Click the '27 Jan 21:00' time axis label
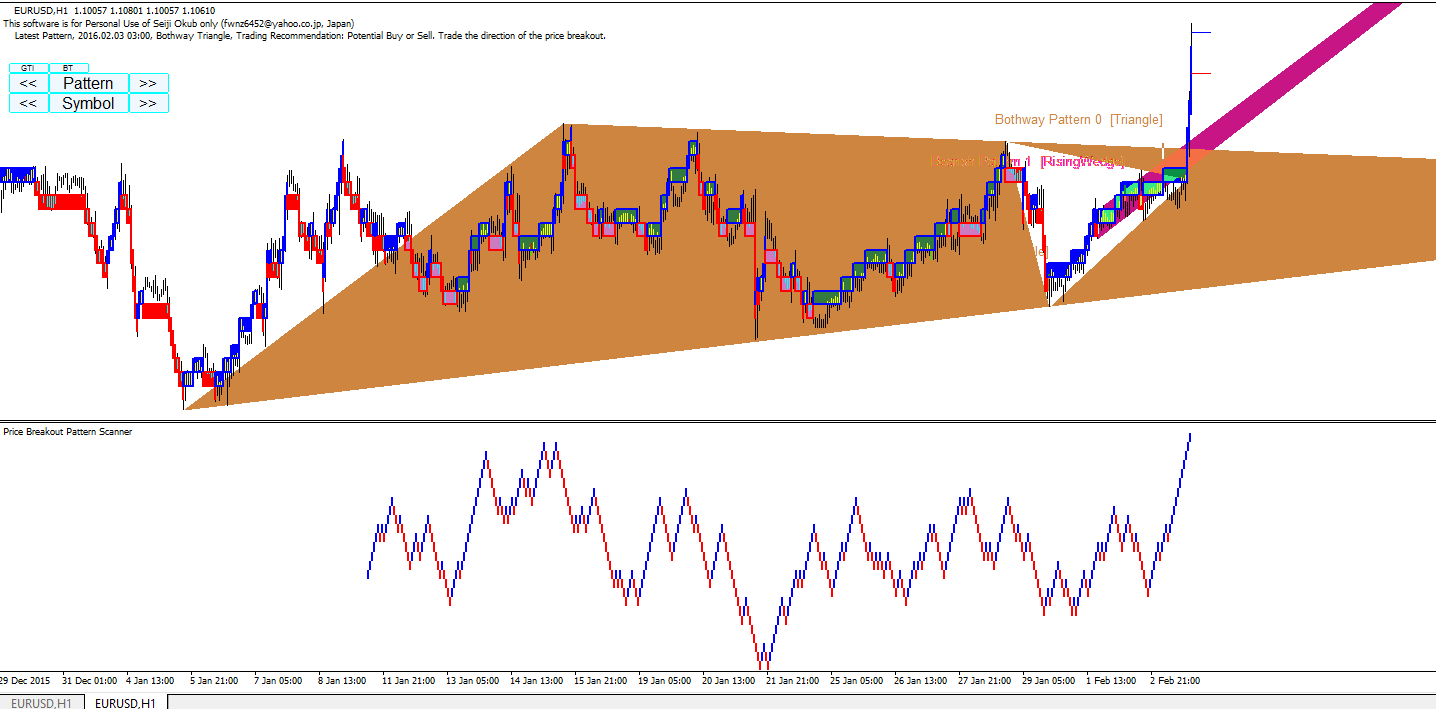Image resolution: width=1436 pixels, height=709 pixels. tap(984, 681)
